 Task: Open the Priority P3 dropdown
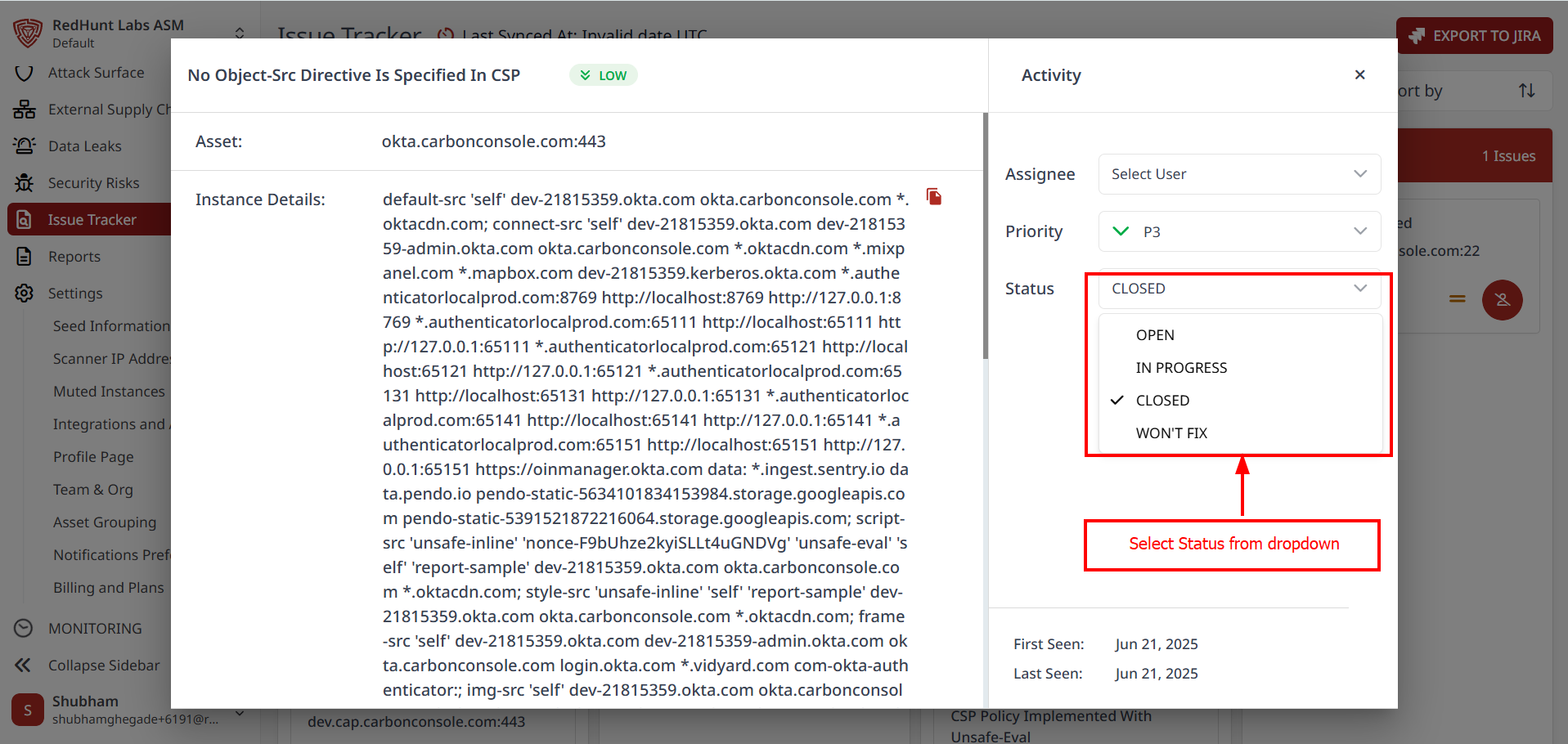click(1239, 231)
